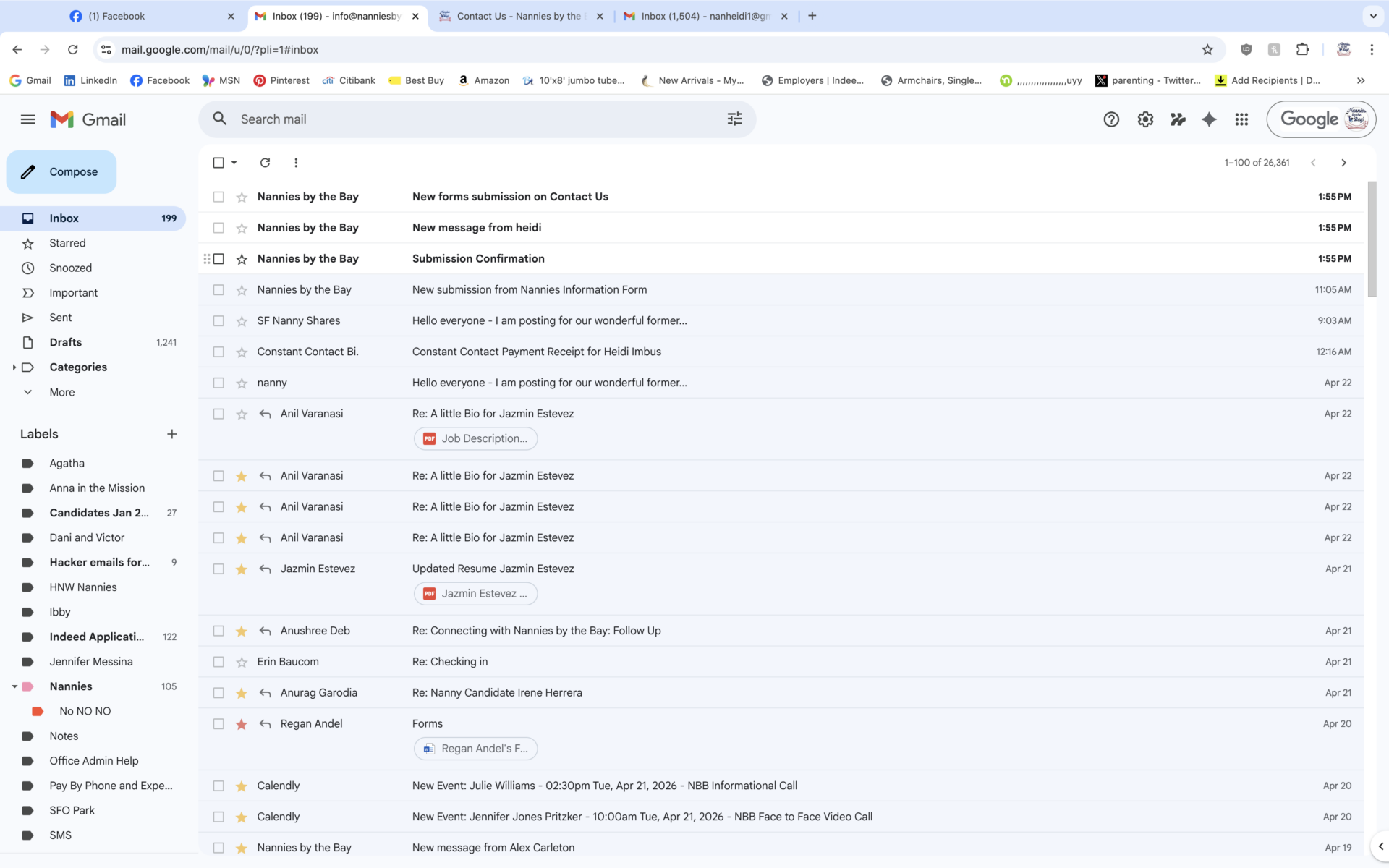Select checkbox for Constant Contact email
This screenshot has width=1389, height=868.
point(218,352)
